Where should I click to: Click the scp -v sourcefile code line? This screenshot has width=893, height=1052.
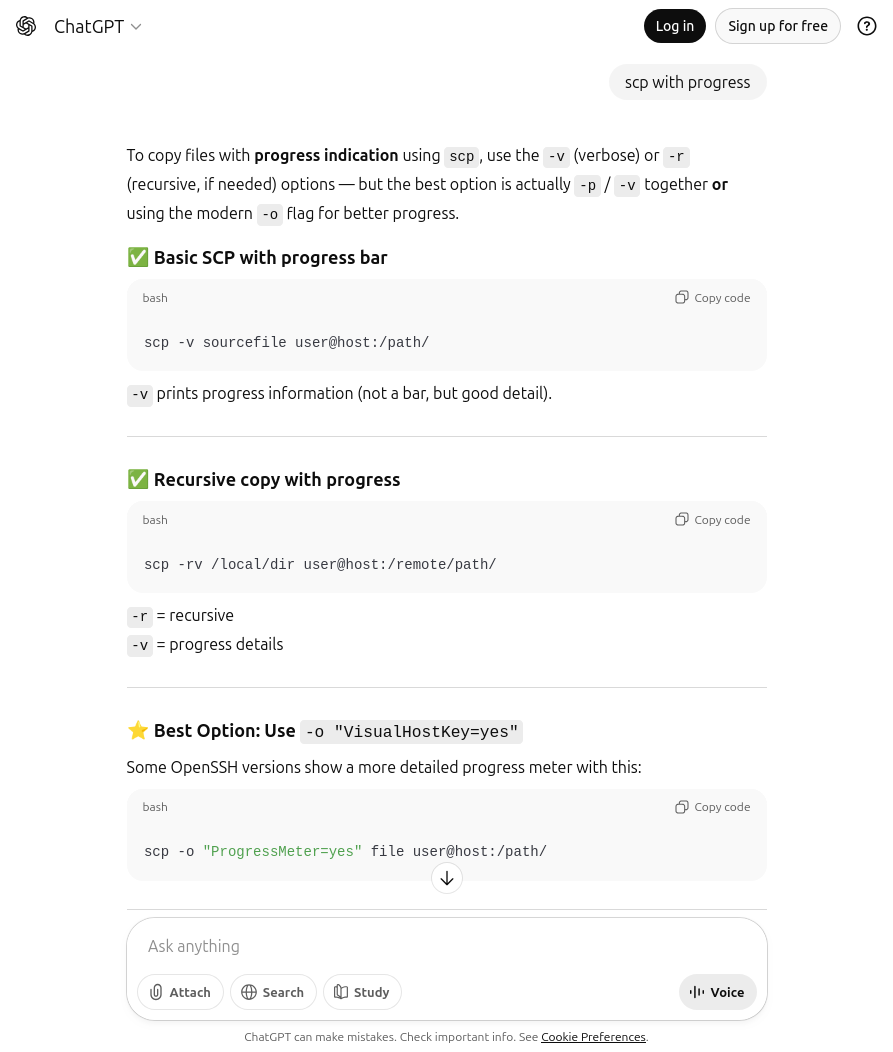click(x=286, y=342)
